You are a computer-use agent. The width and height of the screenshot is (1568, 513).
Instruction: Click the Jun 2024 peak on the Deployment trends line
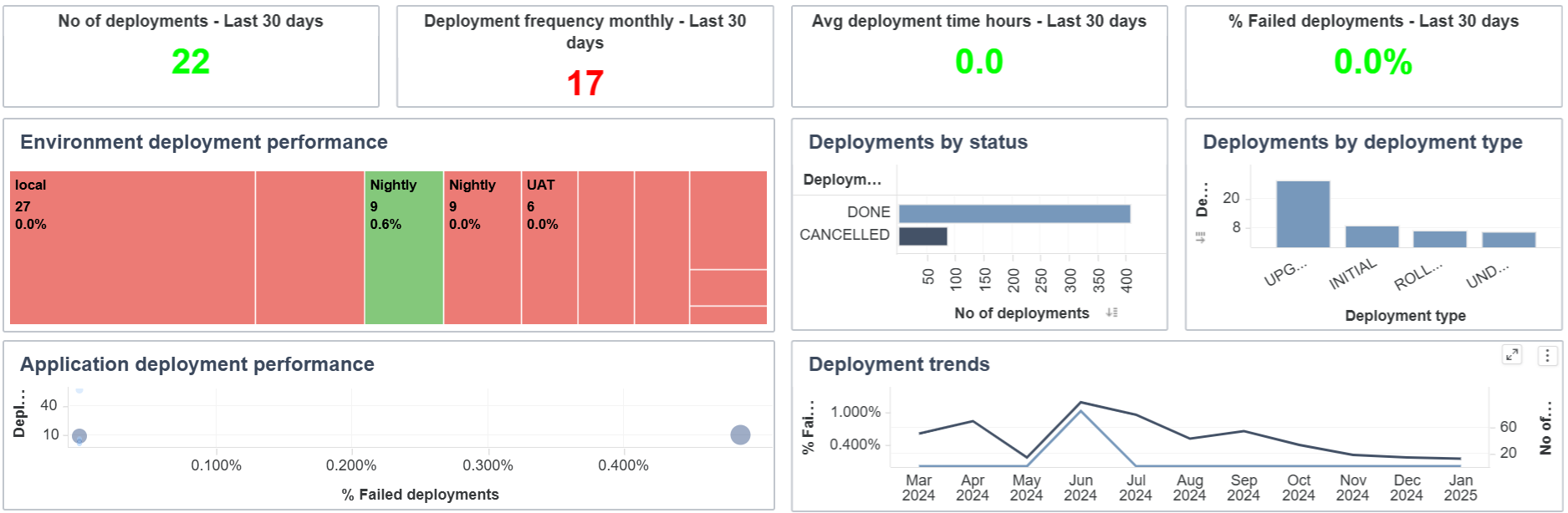click(1081, 403)
